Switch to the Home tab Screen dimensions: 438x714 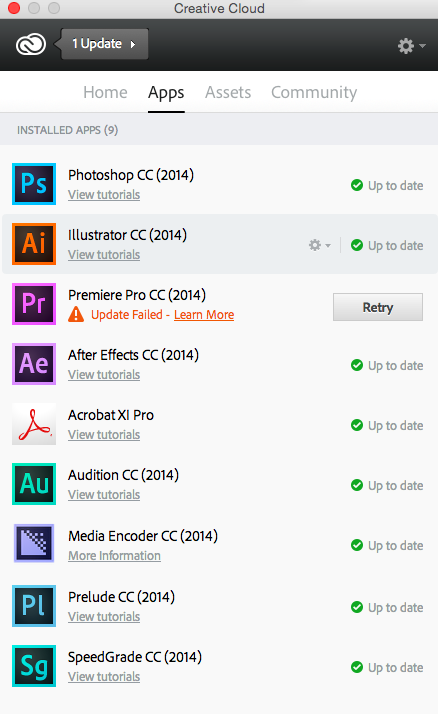105,92
